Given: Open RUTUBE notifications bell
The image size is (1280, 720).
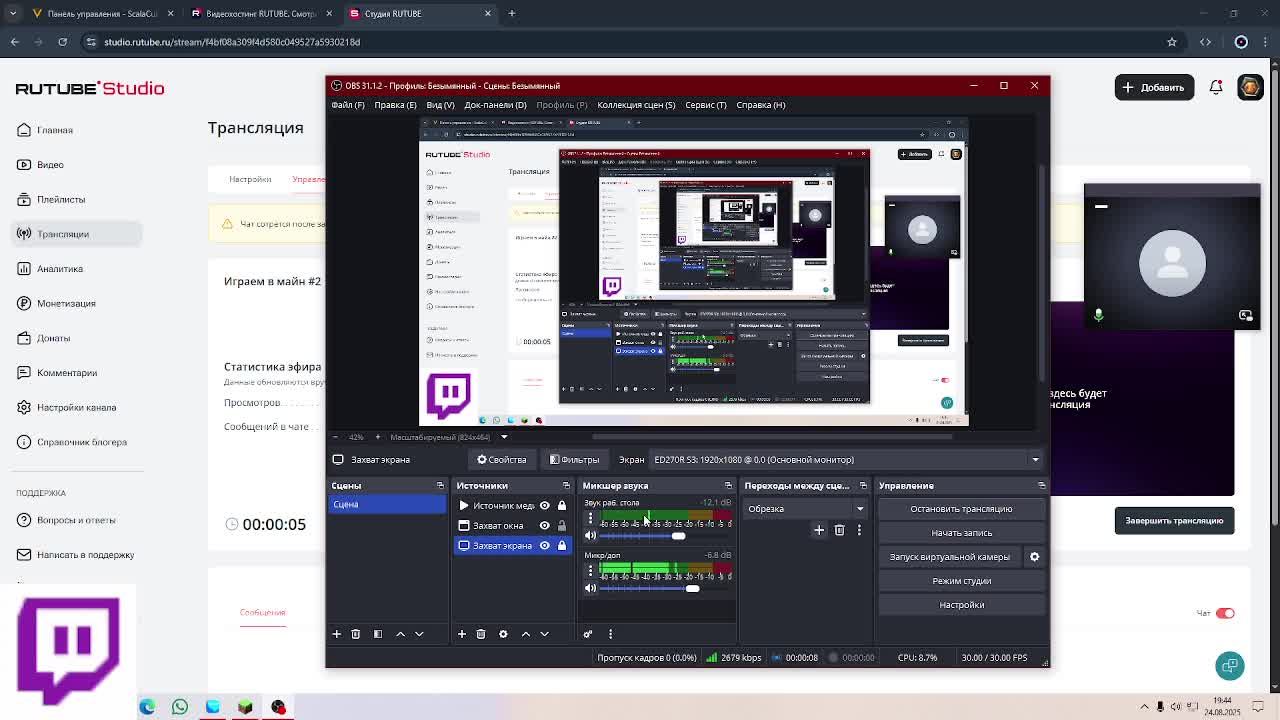Looking at the screenshot, I should point(1216,87).
